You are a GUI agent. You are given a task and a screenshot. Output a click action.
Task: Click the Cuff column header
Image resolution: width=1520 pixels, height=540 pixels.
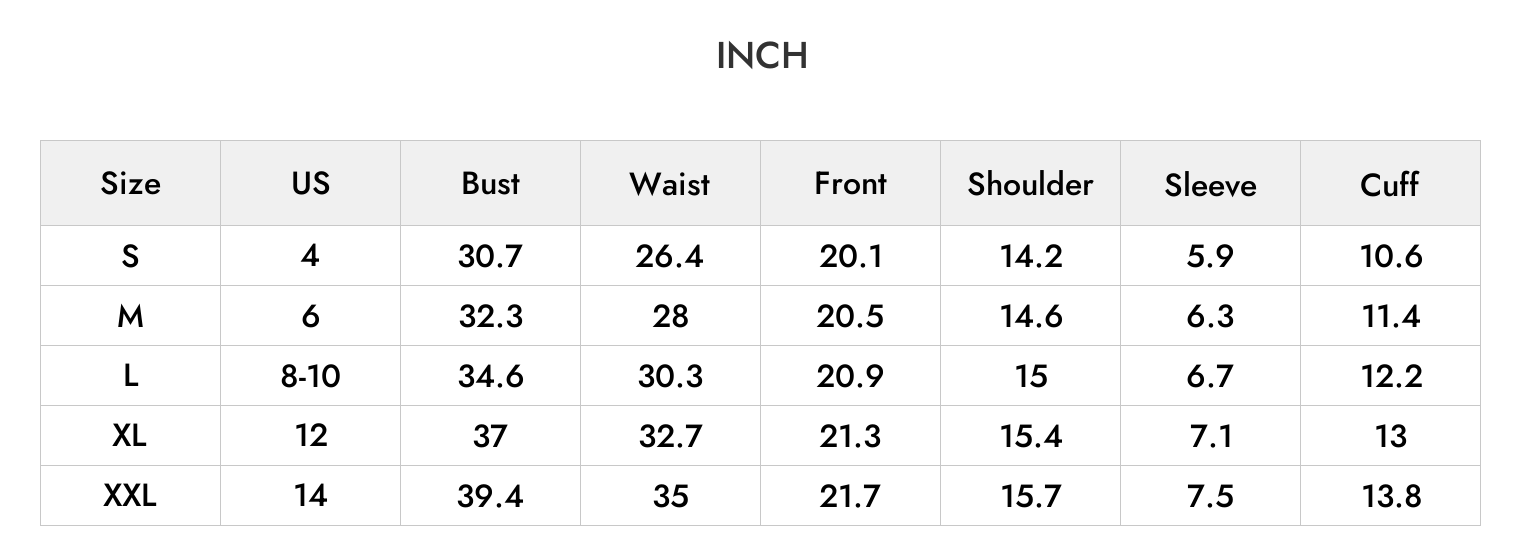1390,184
